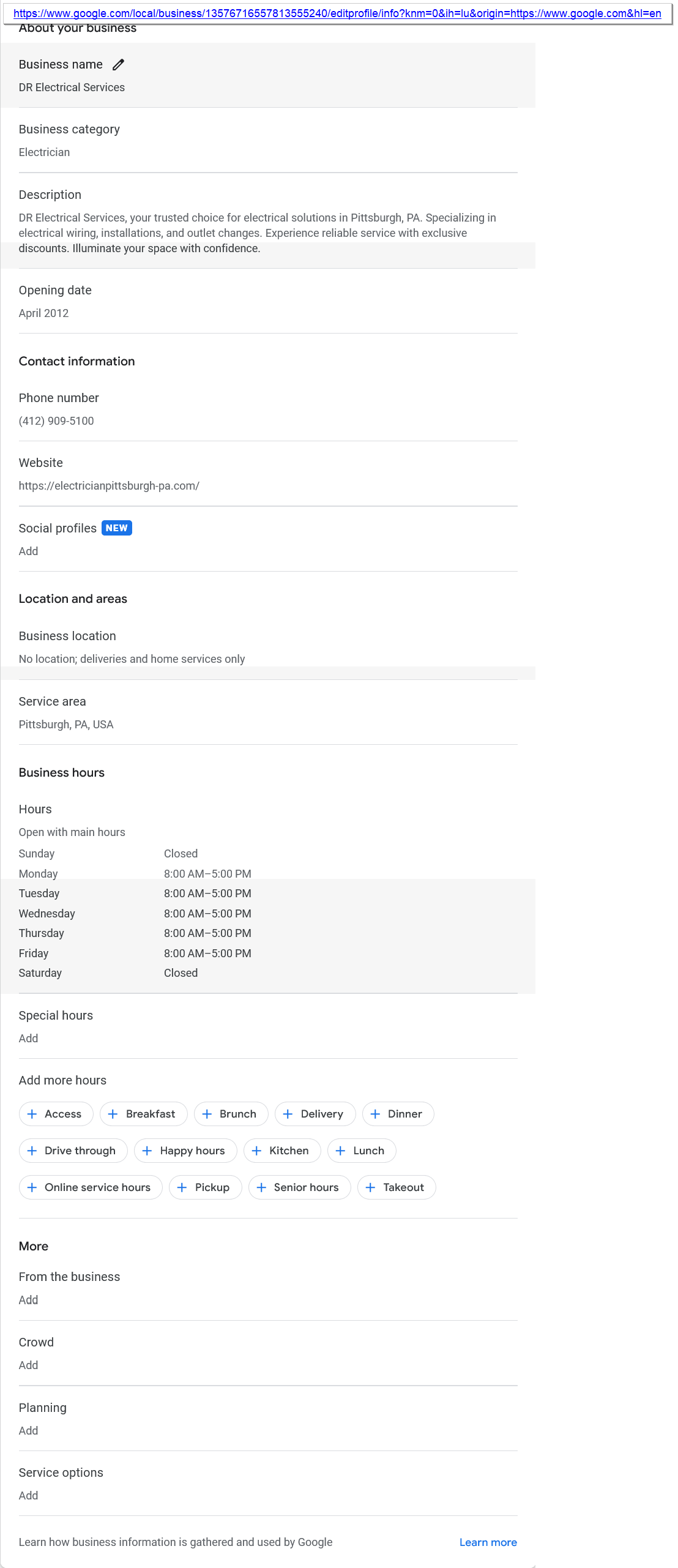Click the page URL link at top
Screen dimensions: 678x1568
tap(337, 13)
